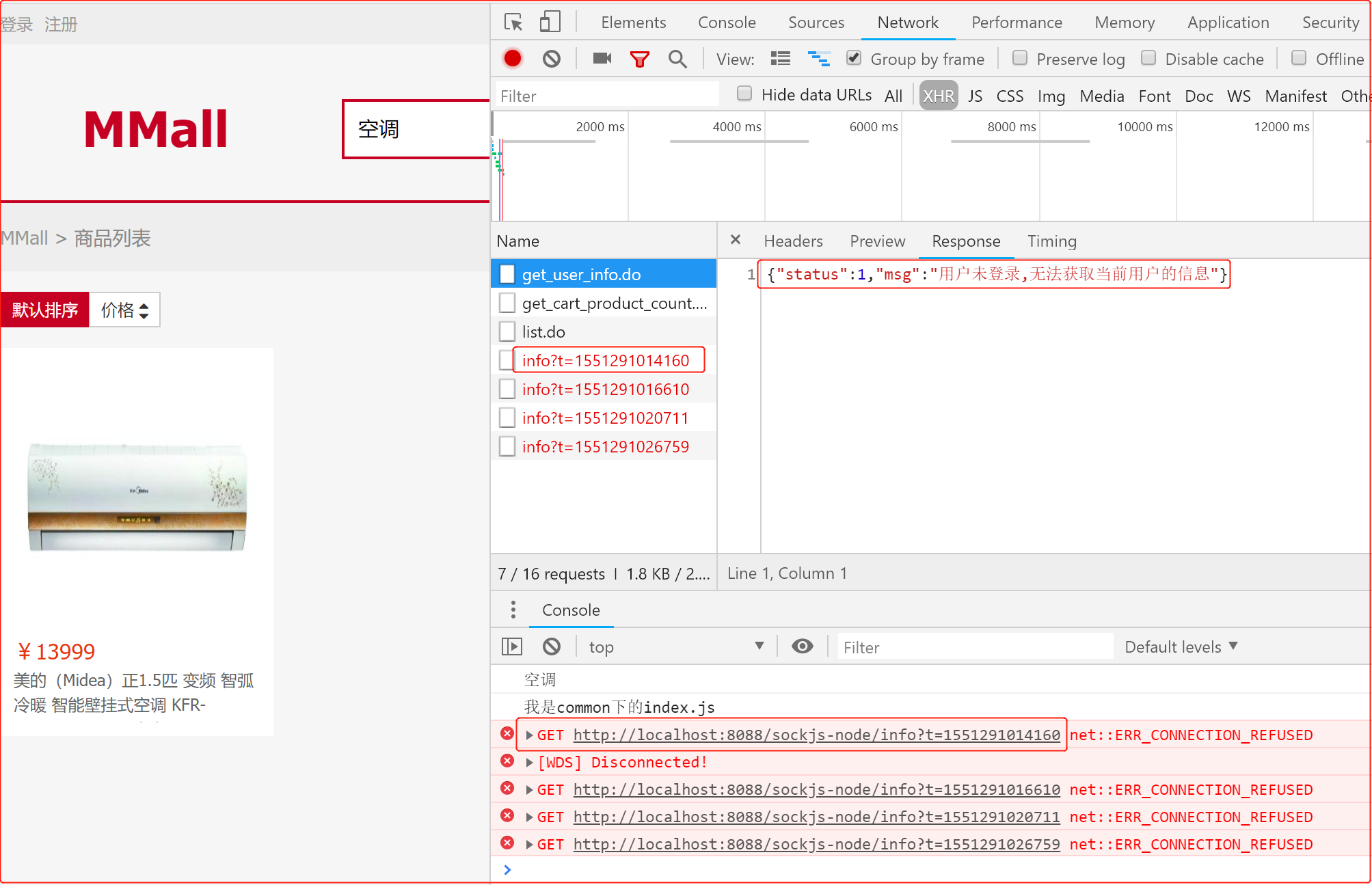1372x885 pixels.
Task: Open network search with the magnifier icon
Action: click(x=677, y=59)
